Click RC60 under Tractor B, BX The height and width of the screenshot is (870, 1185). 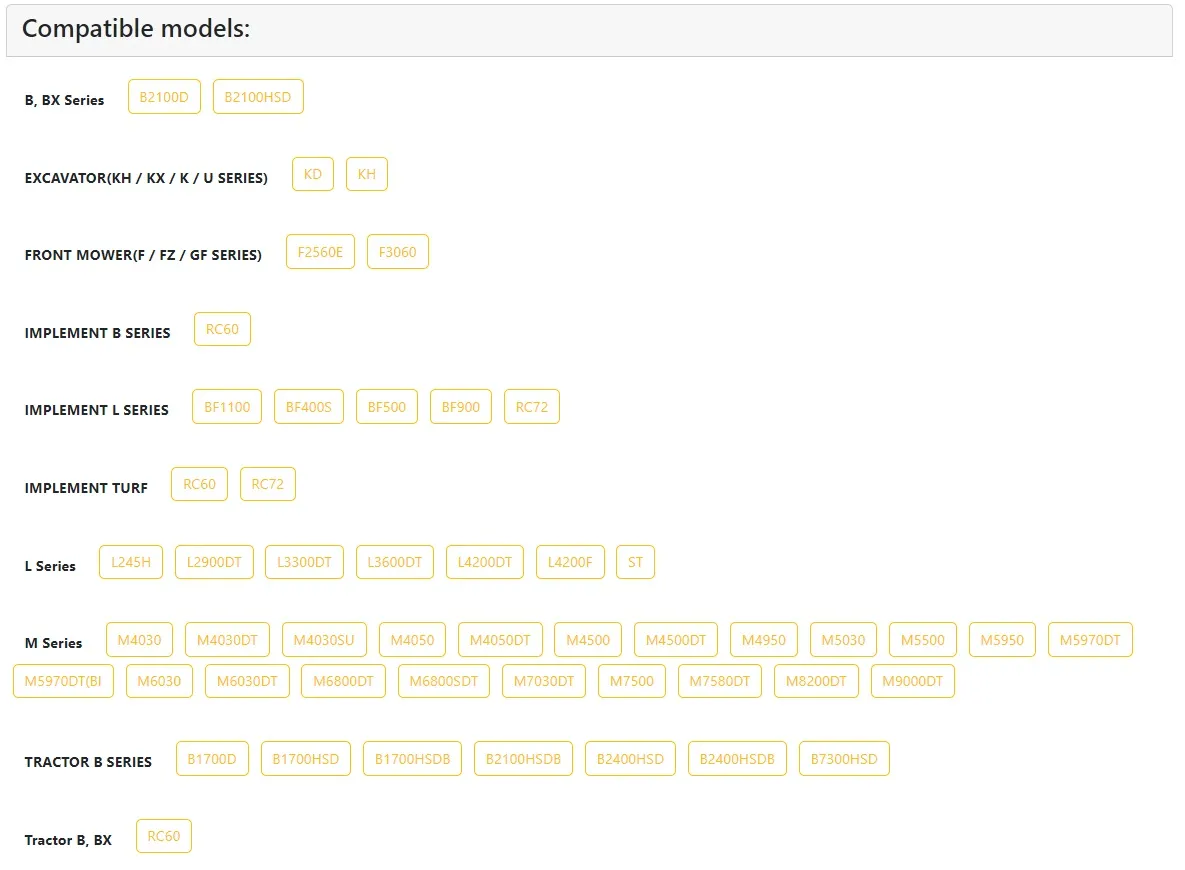164,836
